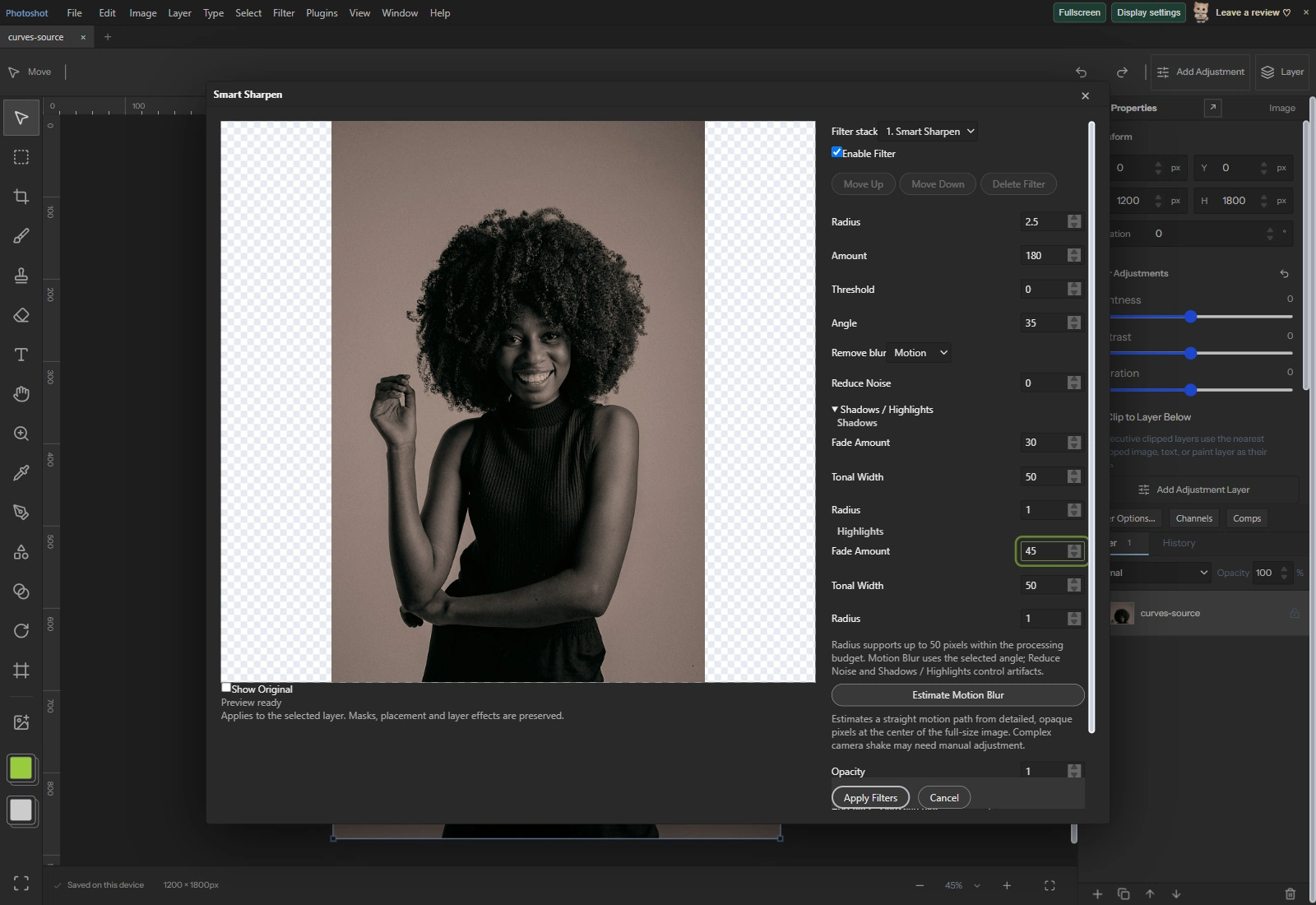Add a new layer with plus icon
This screenshot has width=1316, height=905.
coord(1097,893)
